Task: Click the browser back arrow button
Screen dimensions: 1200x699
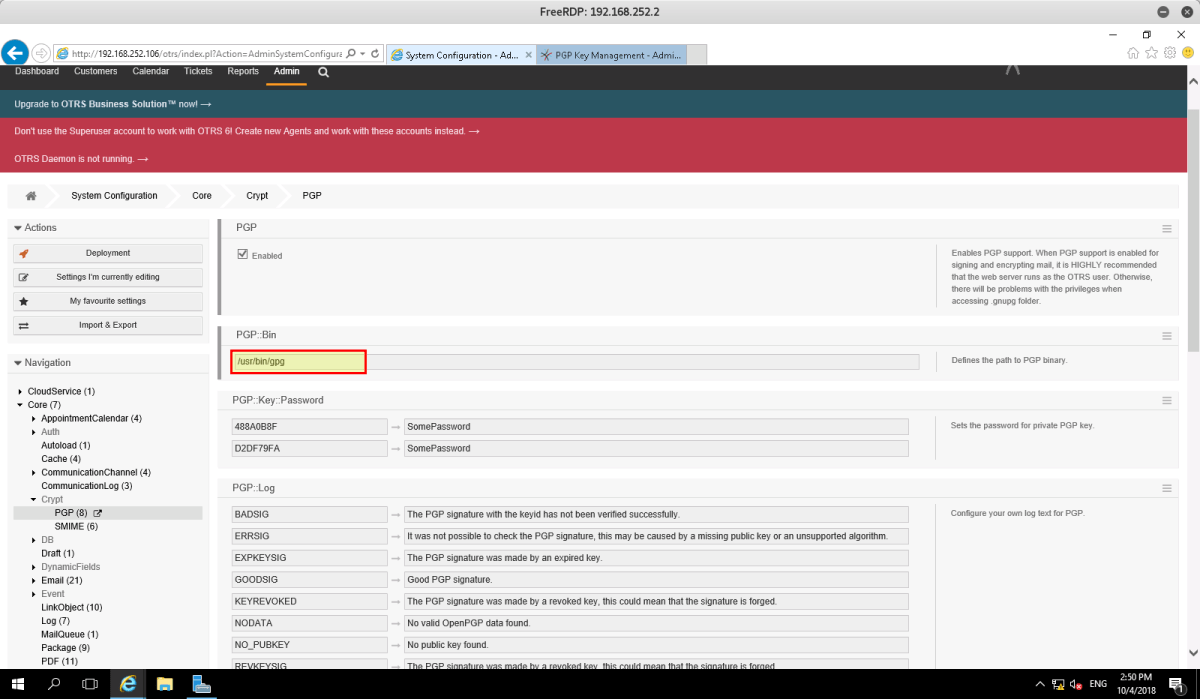Action: 14,51
